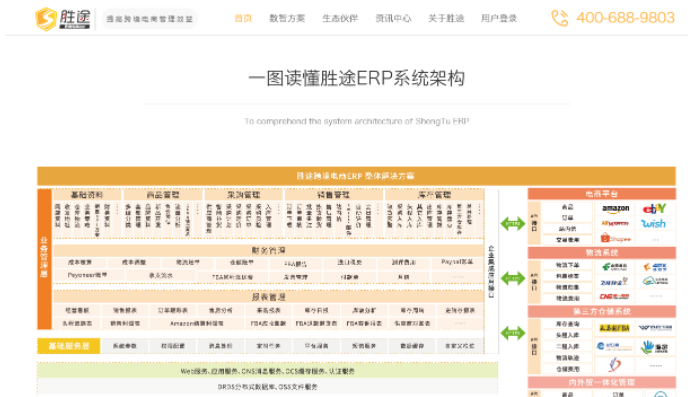Click the yellow 基础服务层 label

69,346
